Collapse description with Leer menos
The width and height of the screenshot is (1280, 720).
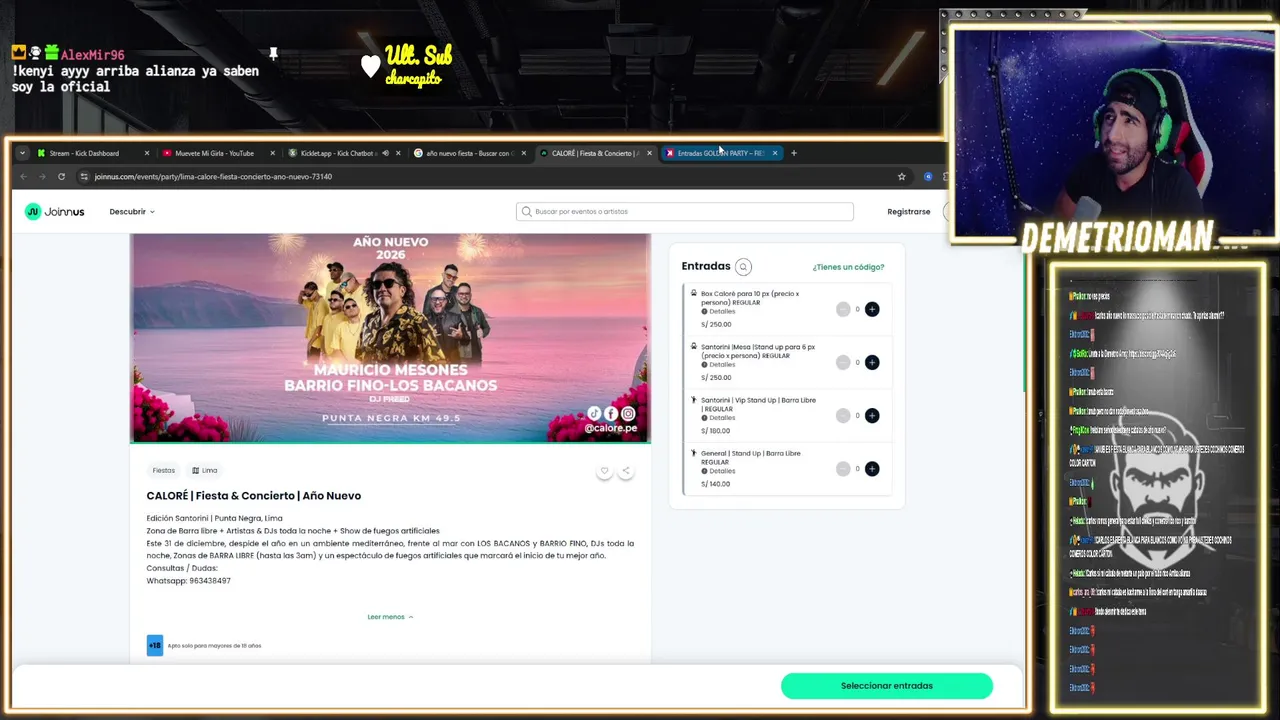[x=390, y=617]
